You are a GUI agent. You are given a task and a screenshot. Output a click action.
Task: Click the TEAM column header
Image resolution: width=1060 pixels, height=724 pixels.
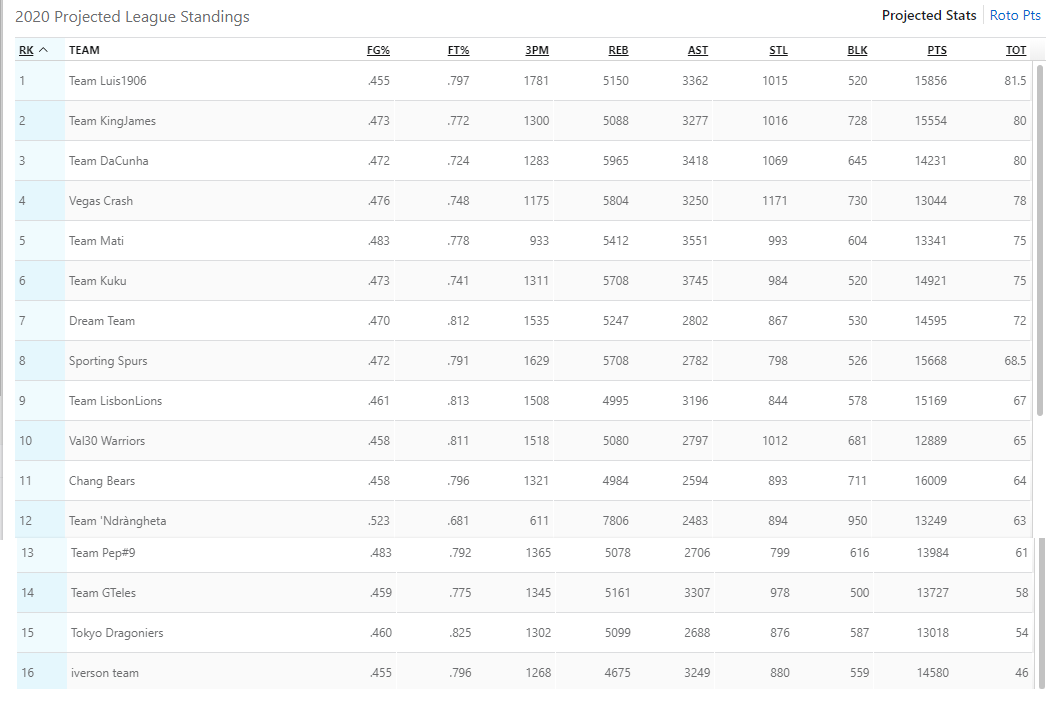[x=84, y=50]
